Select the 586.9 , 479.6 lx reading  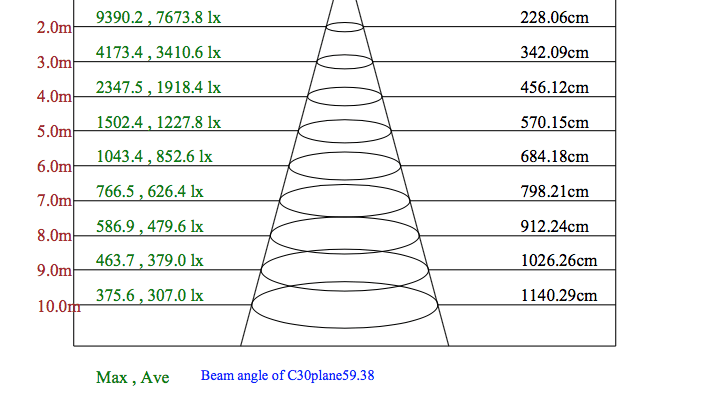(x=150, y=226)
